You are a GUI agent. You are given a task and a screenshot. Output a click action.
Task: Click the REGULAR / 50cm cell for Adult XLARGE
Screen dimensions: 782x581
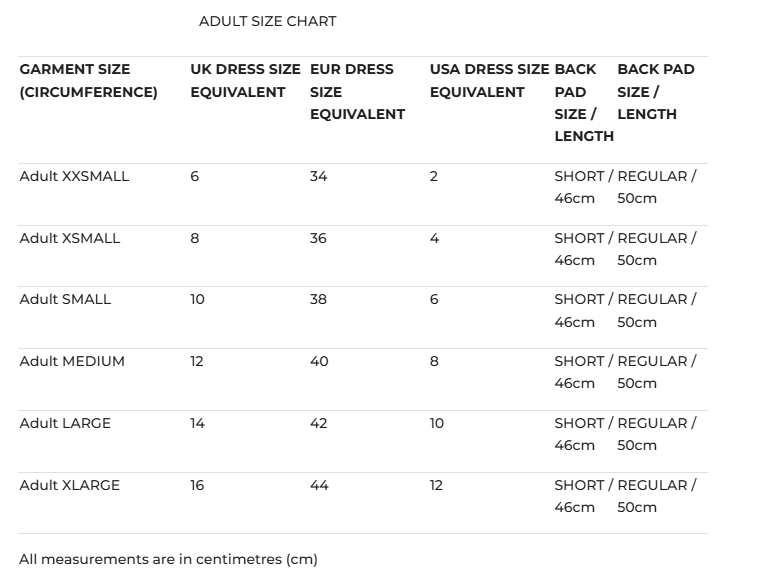coord(657,496)
